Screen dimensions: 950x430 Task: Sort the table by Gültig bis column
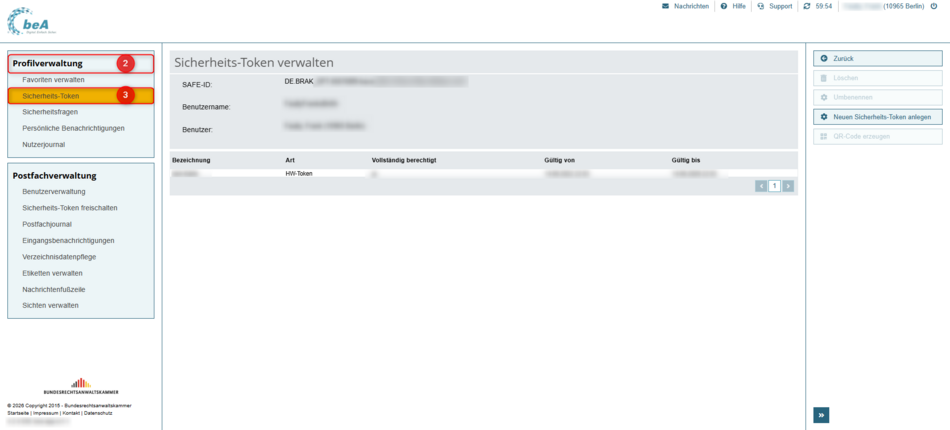[x=686, y=159]
